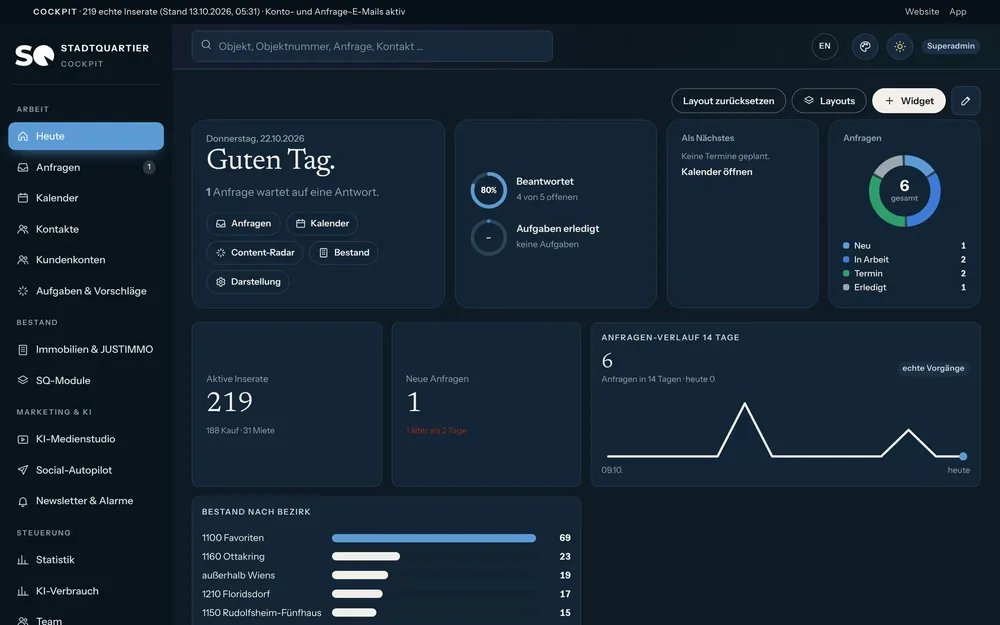This screenshot has width=1000, height=625.
Task: Click the color palette theme icon
Action: click(x=865, y=47)
